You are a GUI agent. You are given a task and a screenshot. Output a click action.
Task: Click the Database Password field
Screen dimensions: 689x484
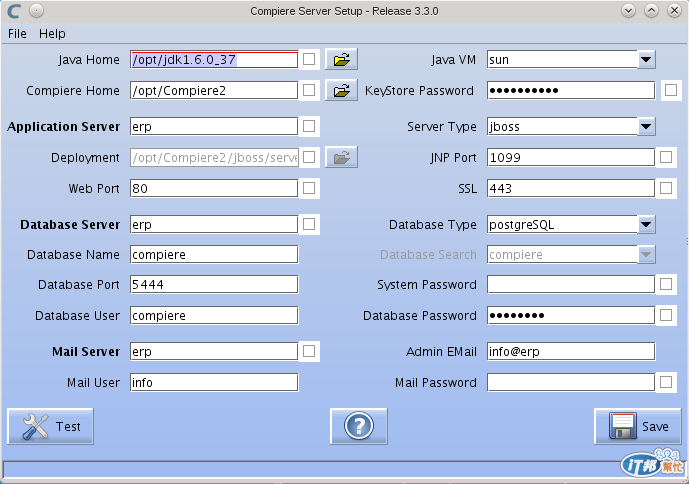[x=571, y=315]
